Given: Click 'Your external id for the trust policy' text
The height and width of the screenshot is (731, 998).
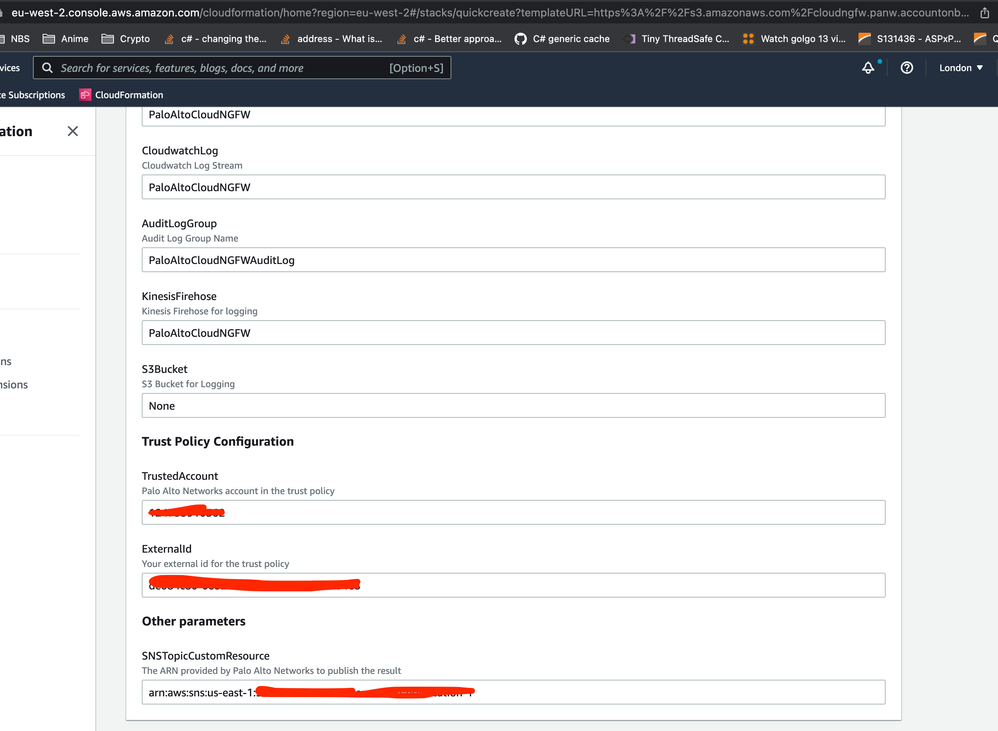Looking at the screenshot, I should pos(215,564).
